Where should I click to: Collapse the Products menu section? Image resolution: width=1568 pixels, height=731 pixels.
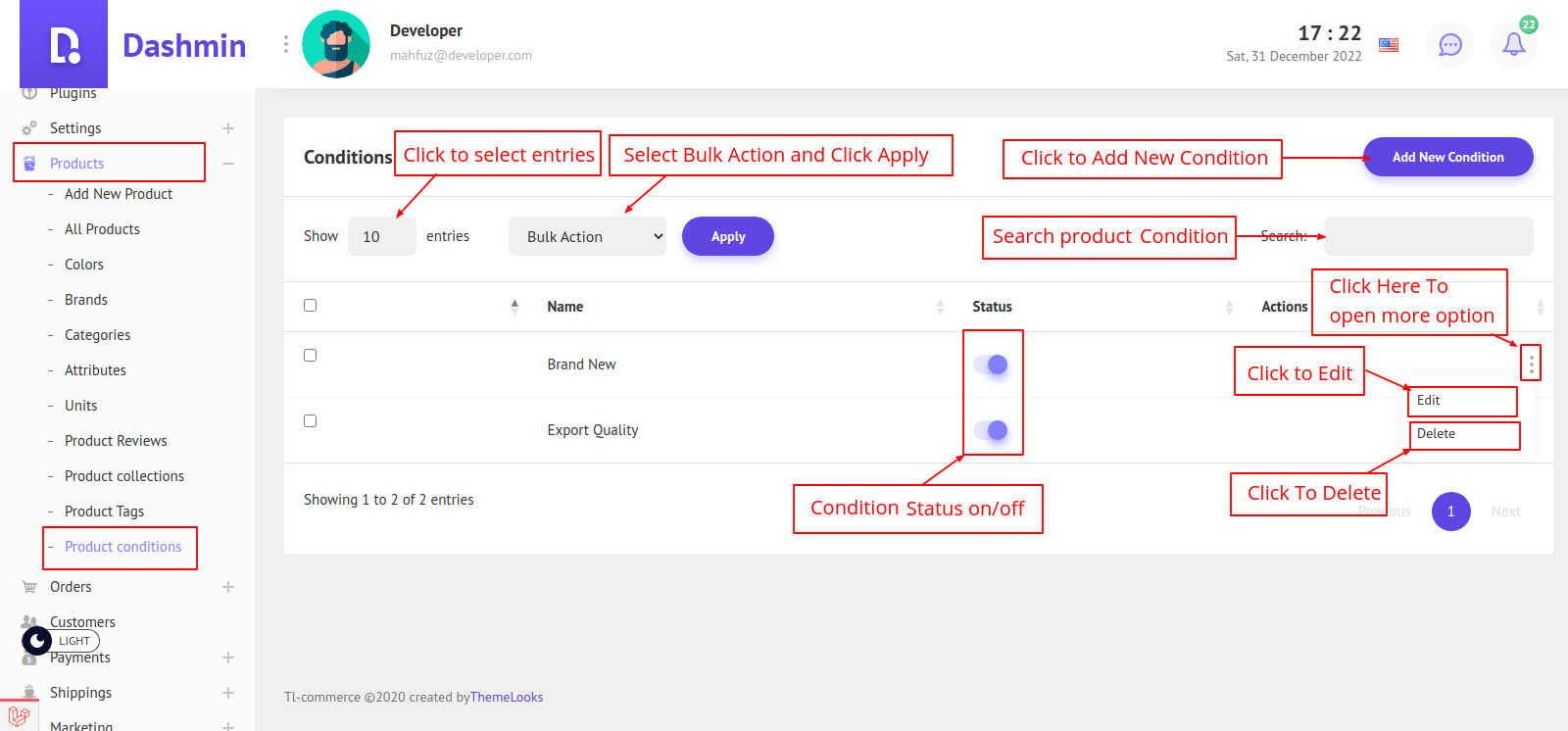tap(228, 164)
